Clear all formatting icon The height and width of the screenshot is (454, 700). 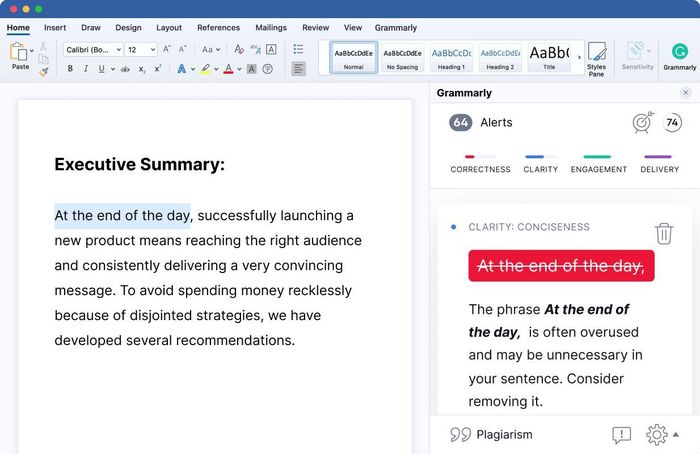(239, 49)
